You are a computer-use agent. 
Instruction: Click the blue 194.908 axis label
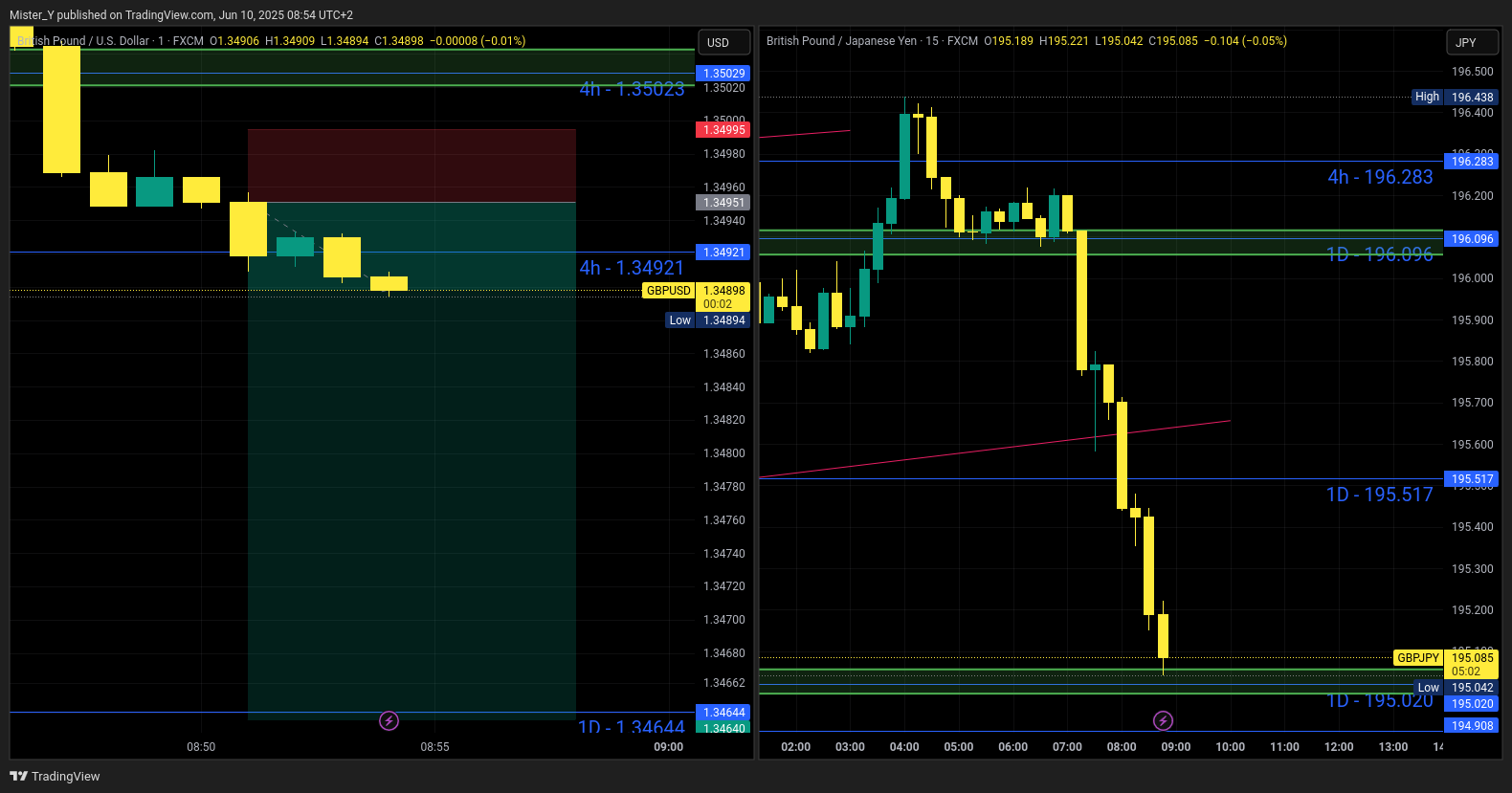1472,726
